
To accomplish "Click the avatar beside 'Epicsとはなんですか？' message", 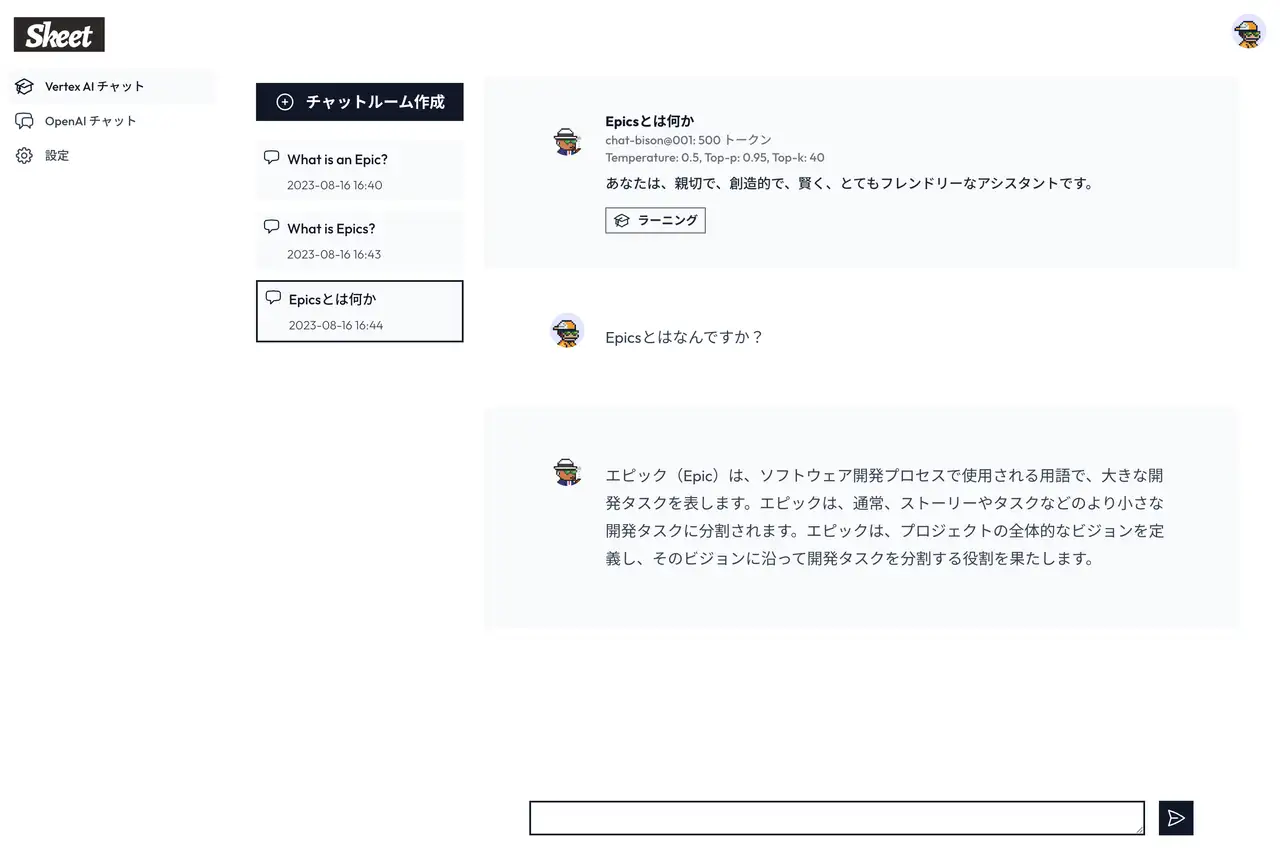I will [x=568, y=333].
